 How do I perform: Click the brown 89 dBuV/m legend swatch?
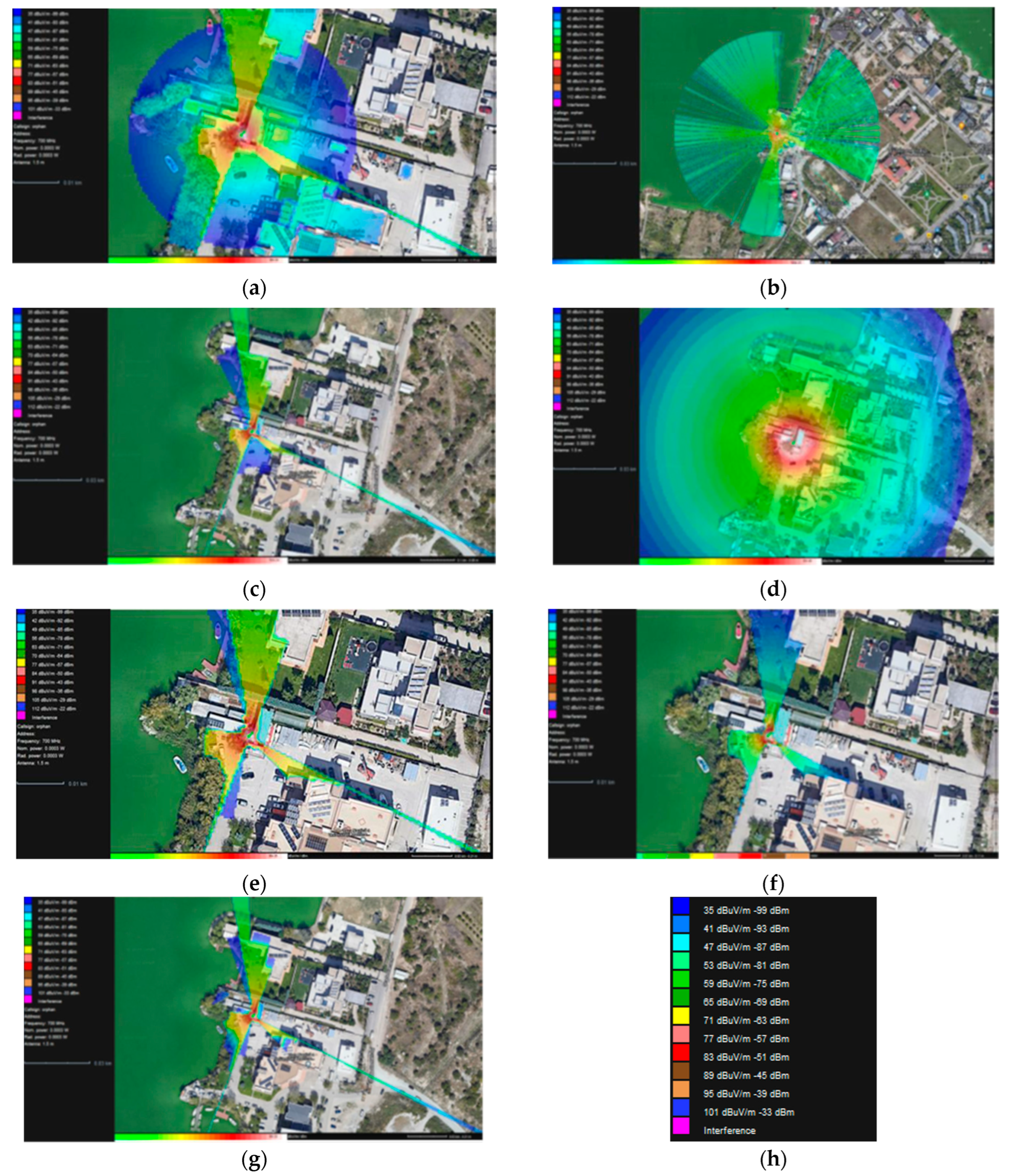tap(680, 1070)
